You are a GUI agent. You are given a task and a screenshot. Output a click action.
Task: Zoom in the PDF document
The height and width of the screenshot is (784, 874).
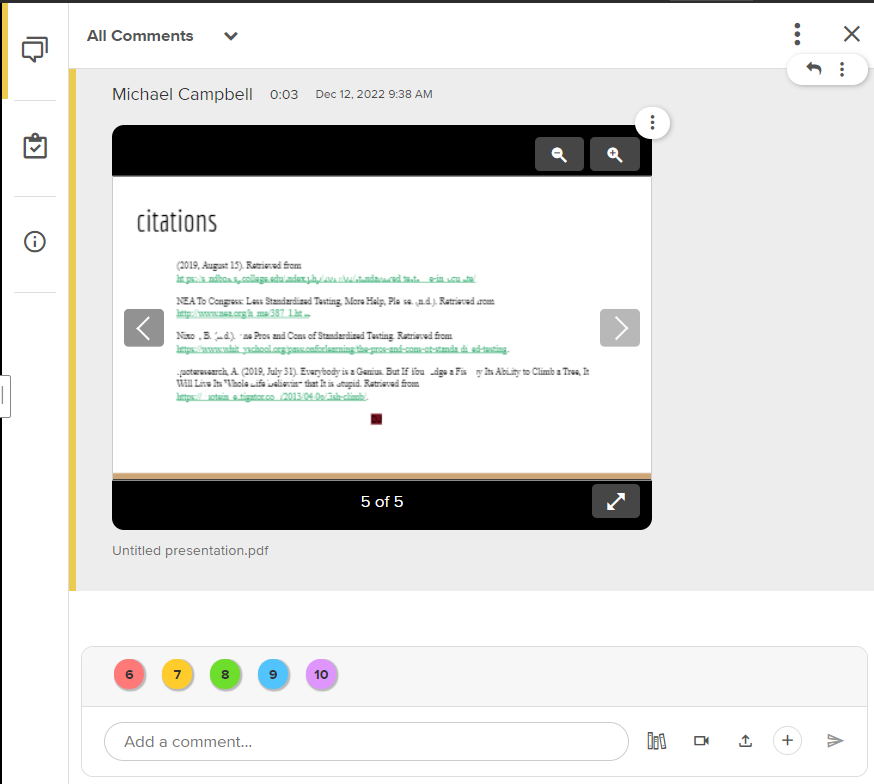614,154
